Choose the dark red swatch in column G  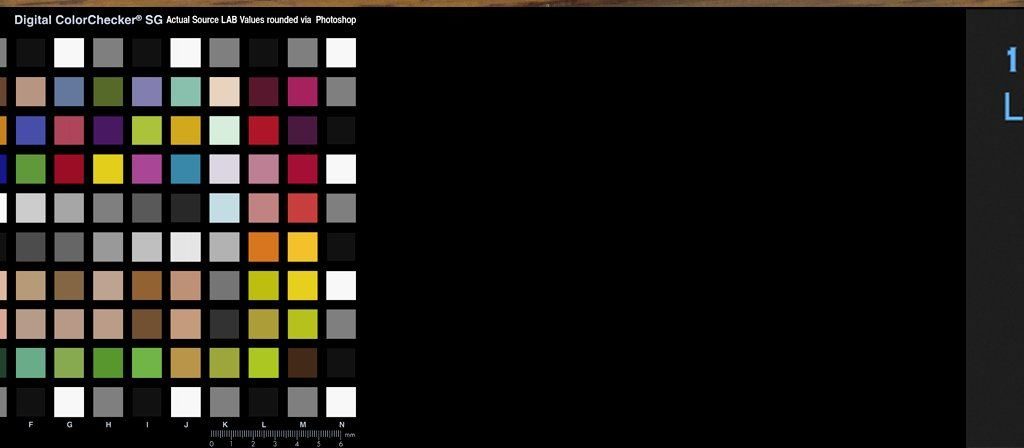click(x=69, y=169)
